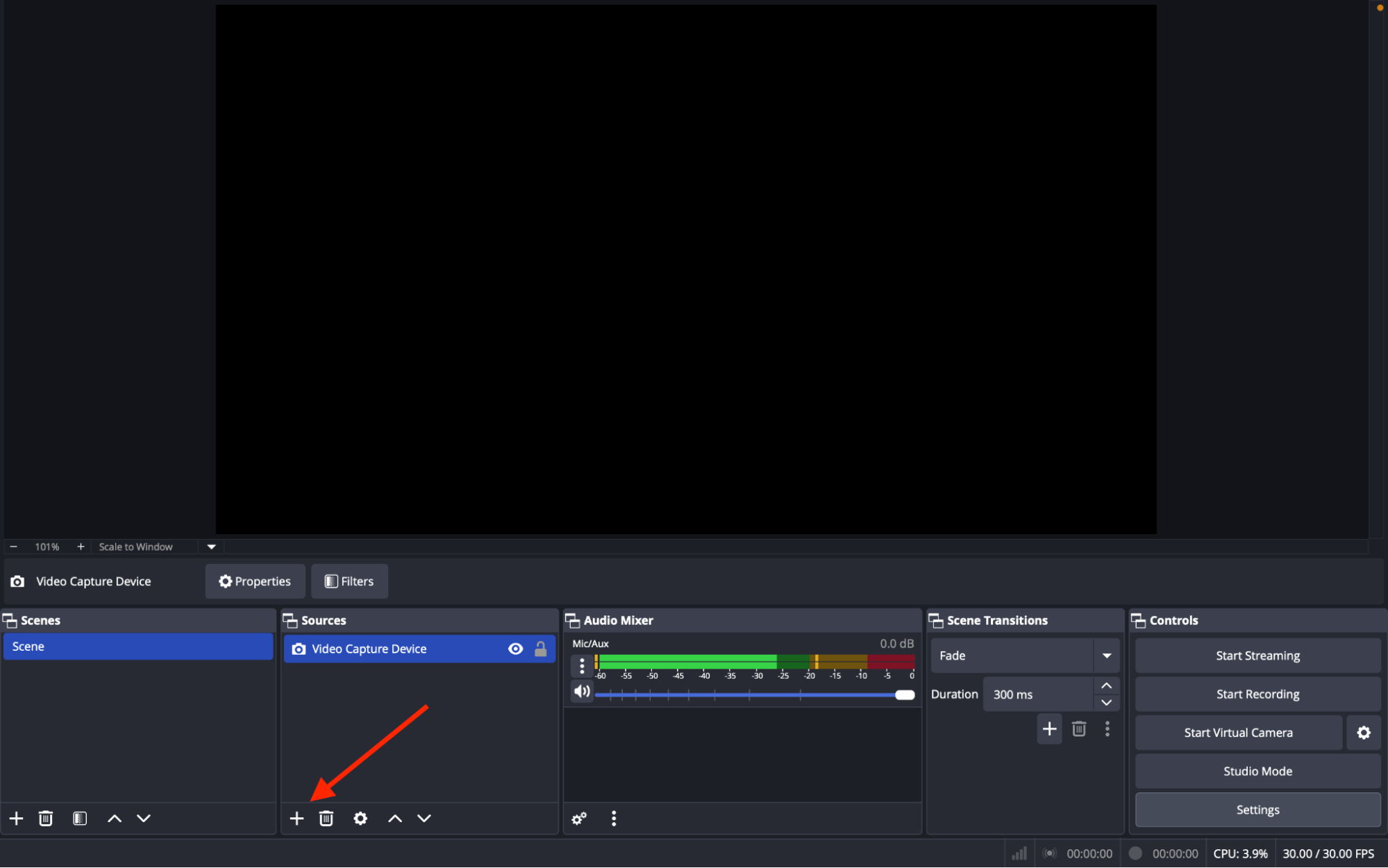Click the Filters button
The width and height of the screenshot is (1388, 868).
click(x=349, y=582)
